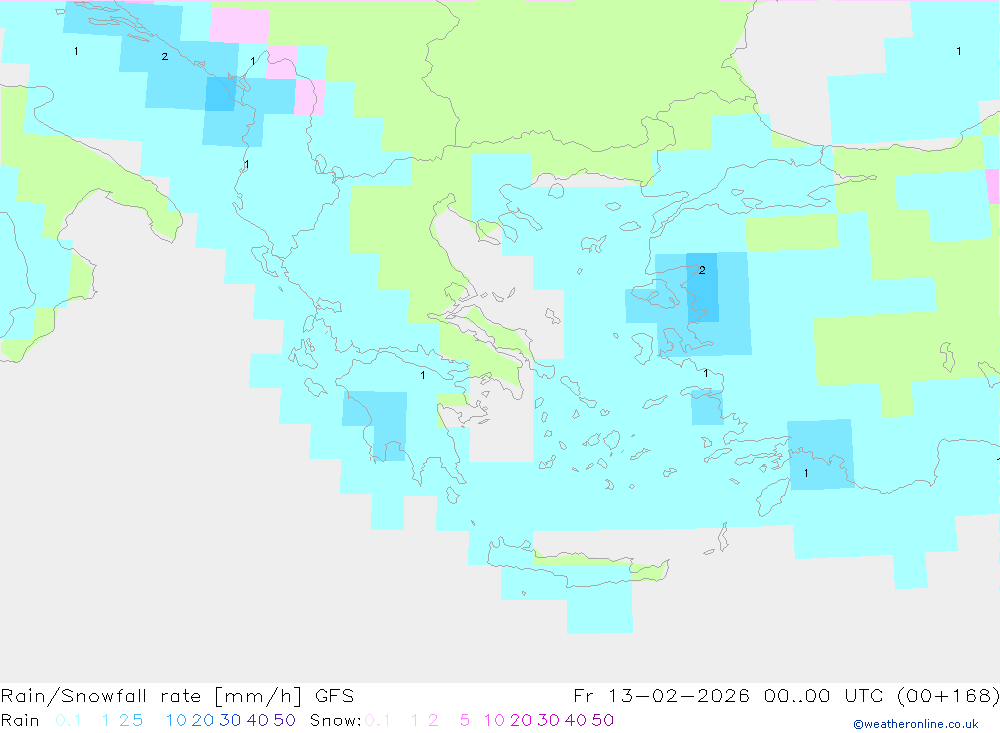Image resolution: width=1000 pixels, height=733 pixels.
Task: Click the rain value 1 north of the Peloponnese
Action: tap(423, 375)
